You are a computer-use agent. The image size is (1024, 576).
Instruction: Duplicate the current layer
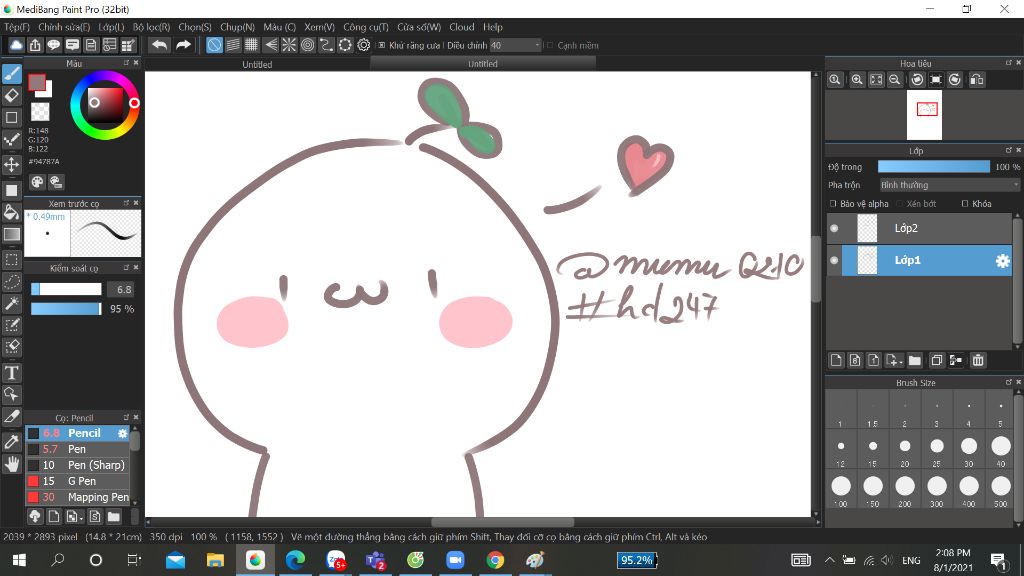[x=936, y=360]
